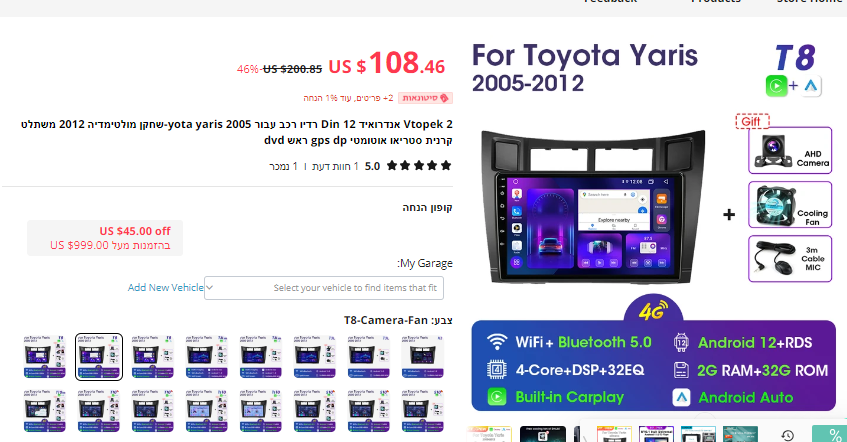Click the 1 נמכר sold count
The image size is (847, 442).
(284, 166)
